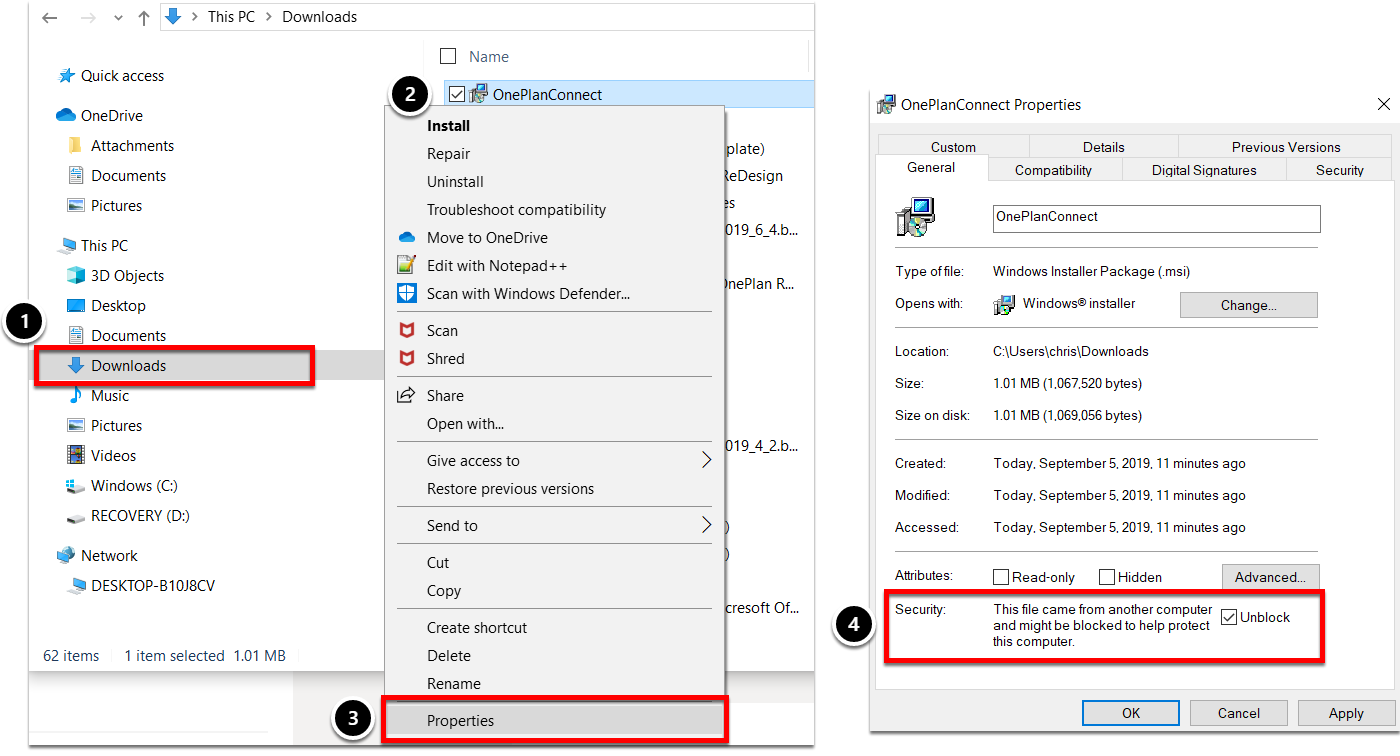Viewport: 1400px width, 756px height.
Task: Select Create shortcut menu entry
Action: 477,628
